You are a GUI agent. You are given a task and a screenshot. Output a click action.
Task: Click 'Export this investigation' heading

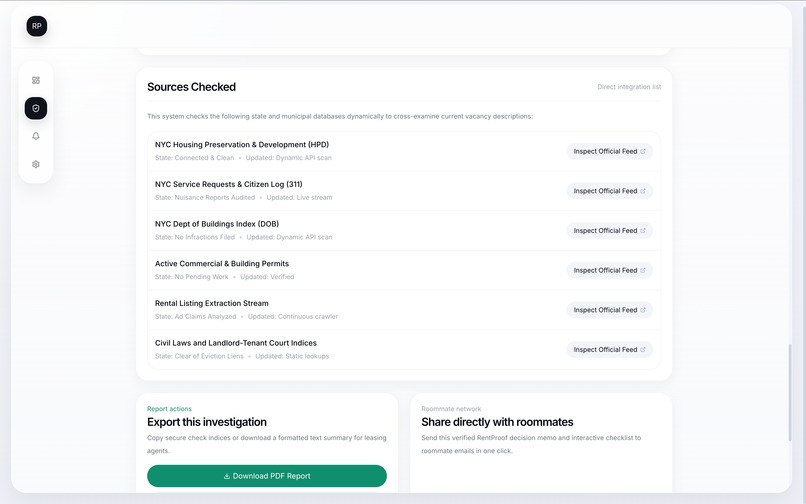pos(207,422)
